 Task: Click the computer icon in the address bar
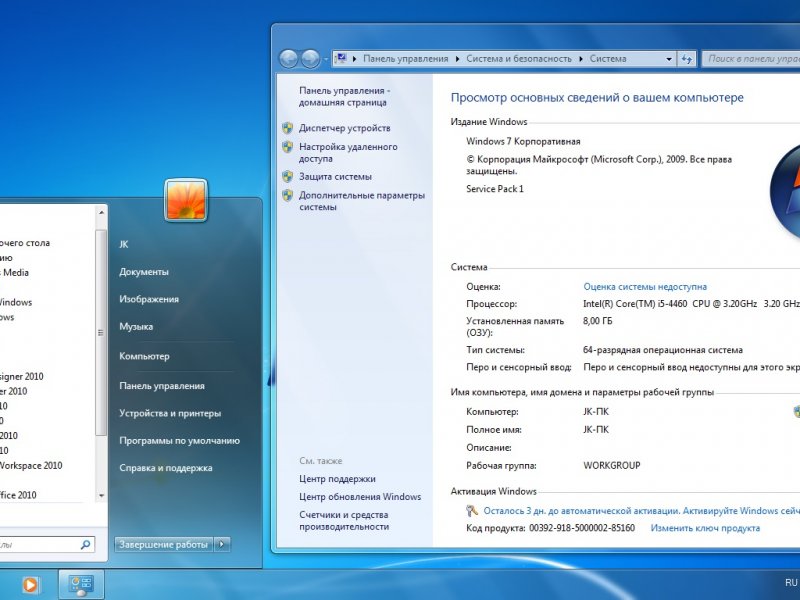[x=341, y=59]
